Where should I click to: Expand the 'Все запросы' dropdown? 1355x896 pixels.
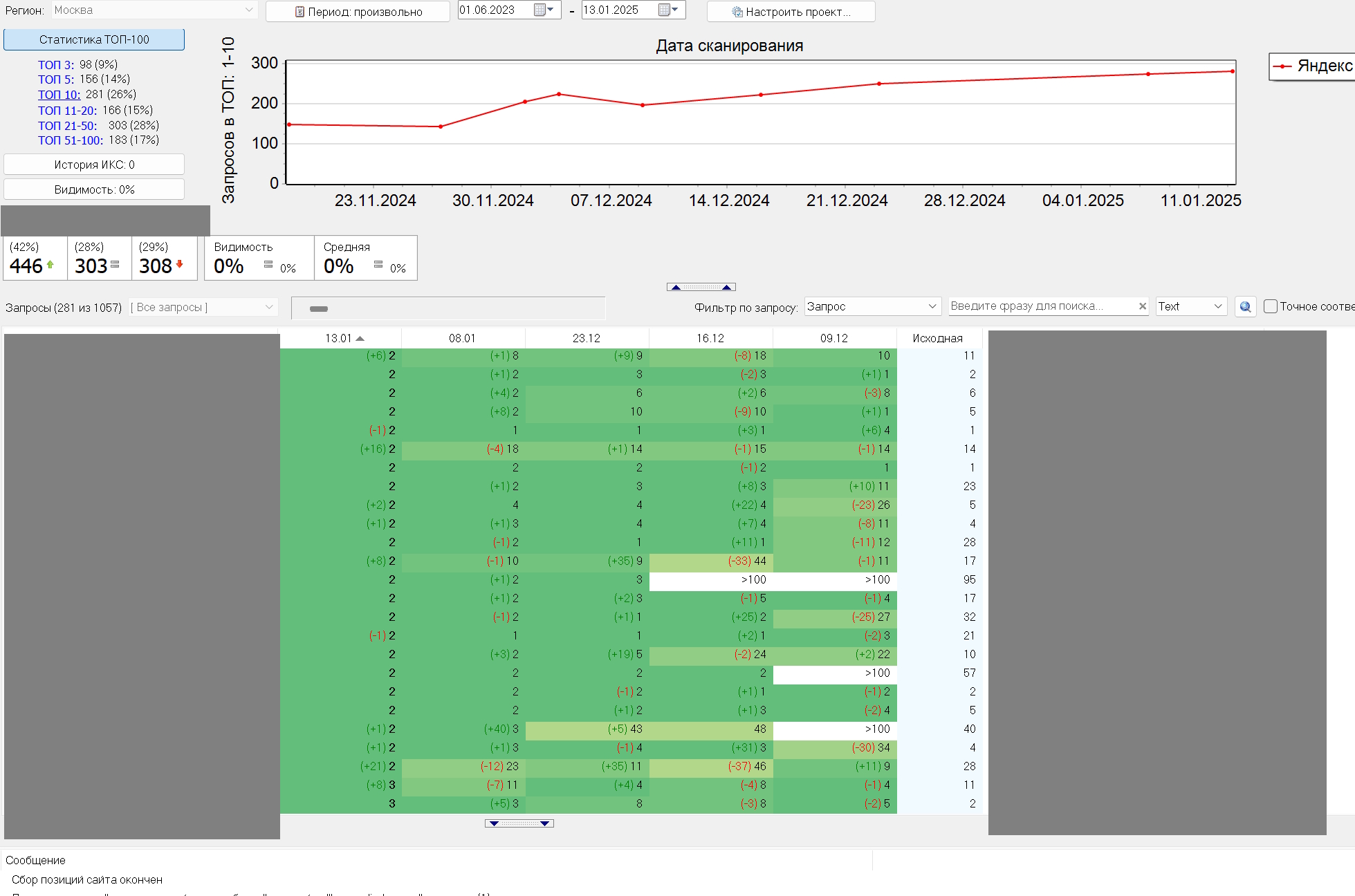(x=203, y=307)
